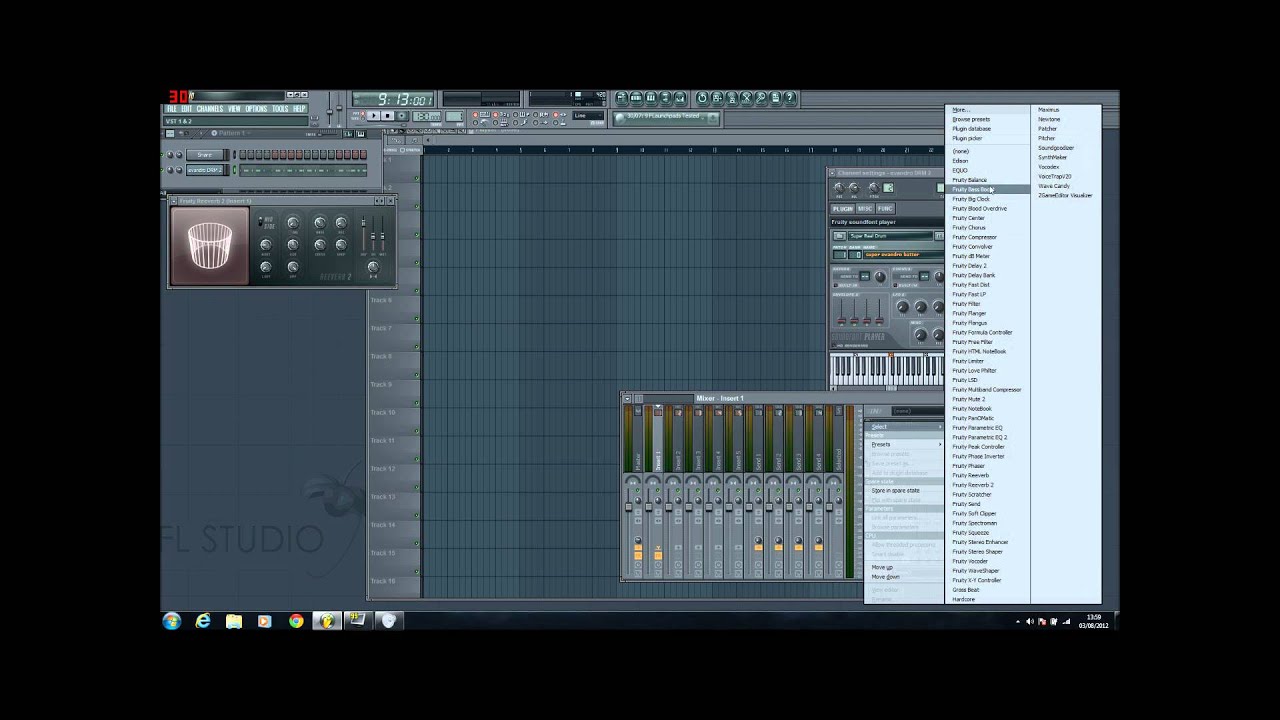
Task: Open the Plugin database entry
Action: pyautogui.click(x=987, y=128)
